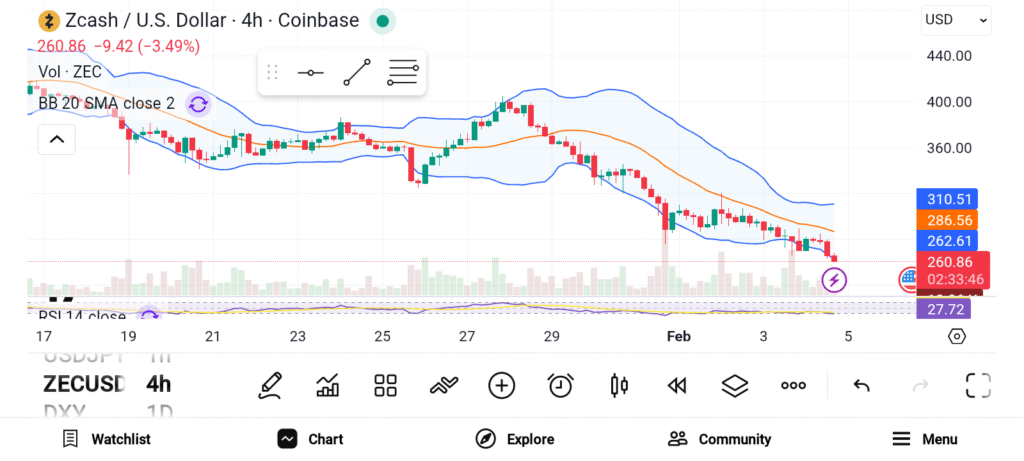The height and width of the screenshot is (461, 1024).
Task: Open the USD currency dropdown
Action: (956, 19)
